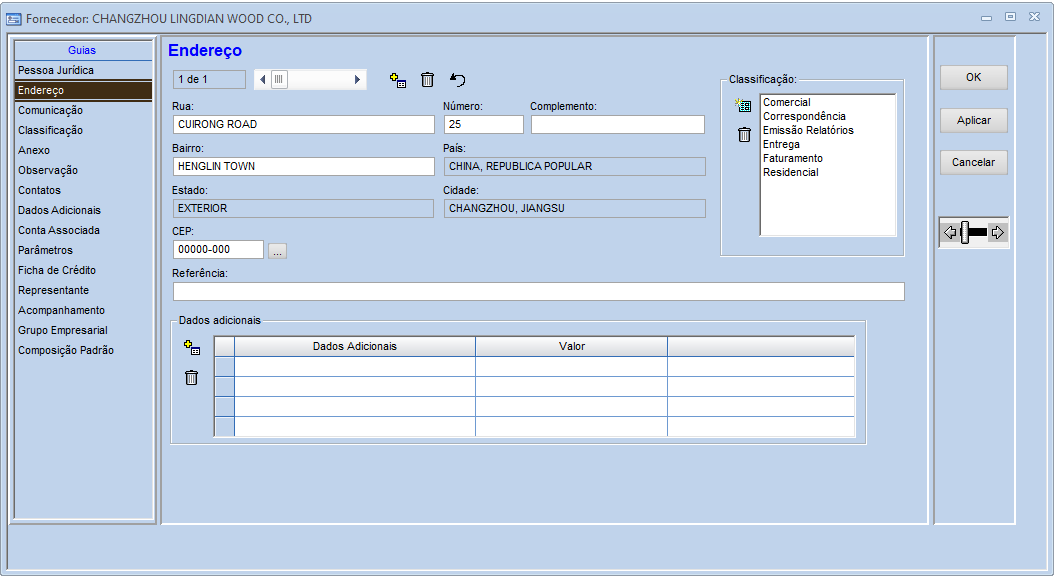Open CEP lookup with the ellipsis button
The image size is (1054, 576).
pos(277,251)
